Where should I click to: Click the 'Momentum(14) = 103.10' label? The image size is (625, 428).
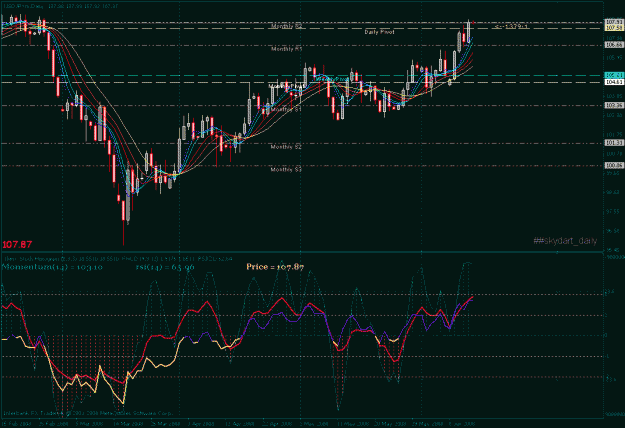pos(52,267)
